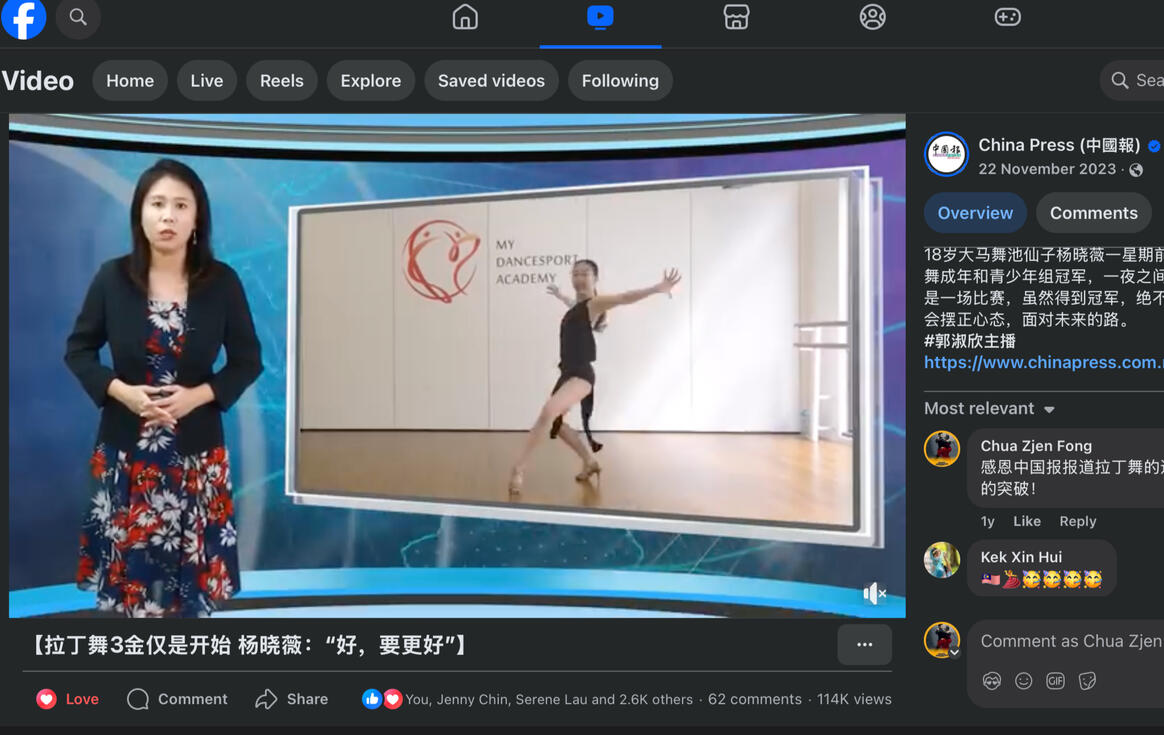Viewport: 1164px width, 735px height.
Task: Open the GIF picker in the comment box
Action: click(x=1056, y=680)
